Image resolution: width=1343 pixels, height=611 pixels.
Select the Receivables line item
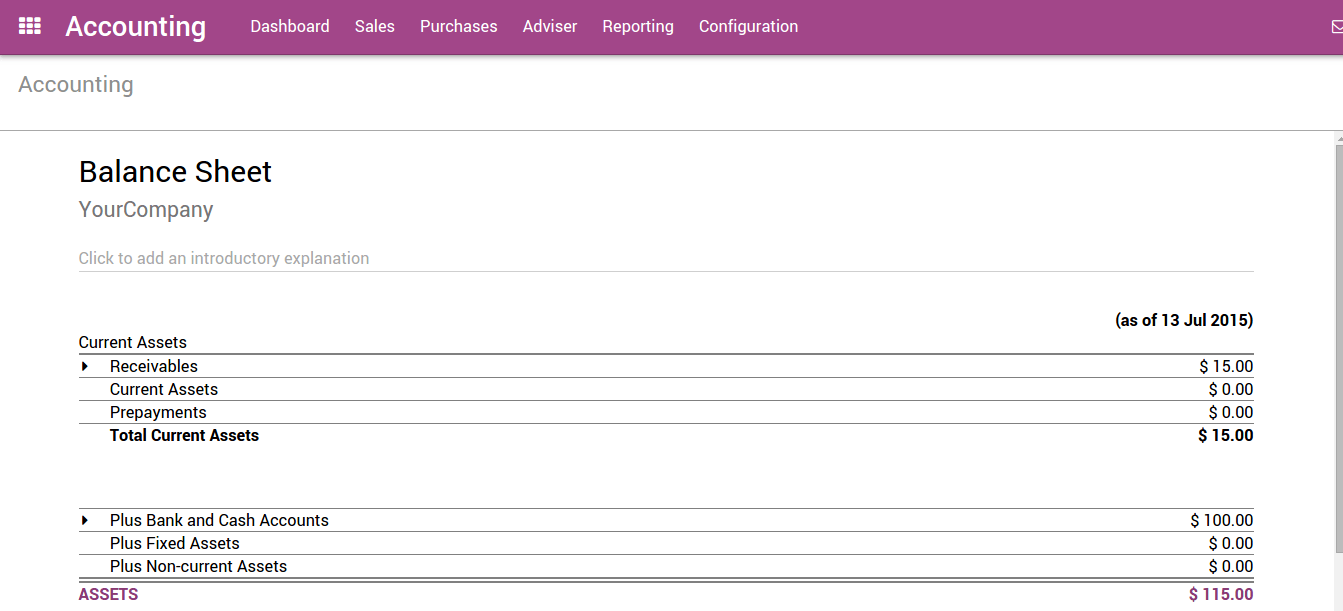pos(153,366)
